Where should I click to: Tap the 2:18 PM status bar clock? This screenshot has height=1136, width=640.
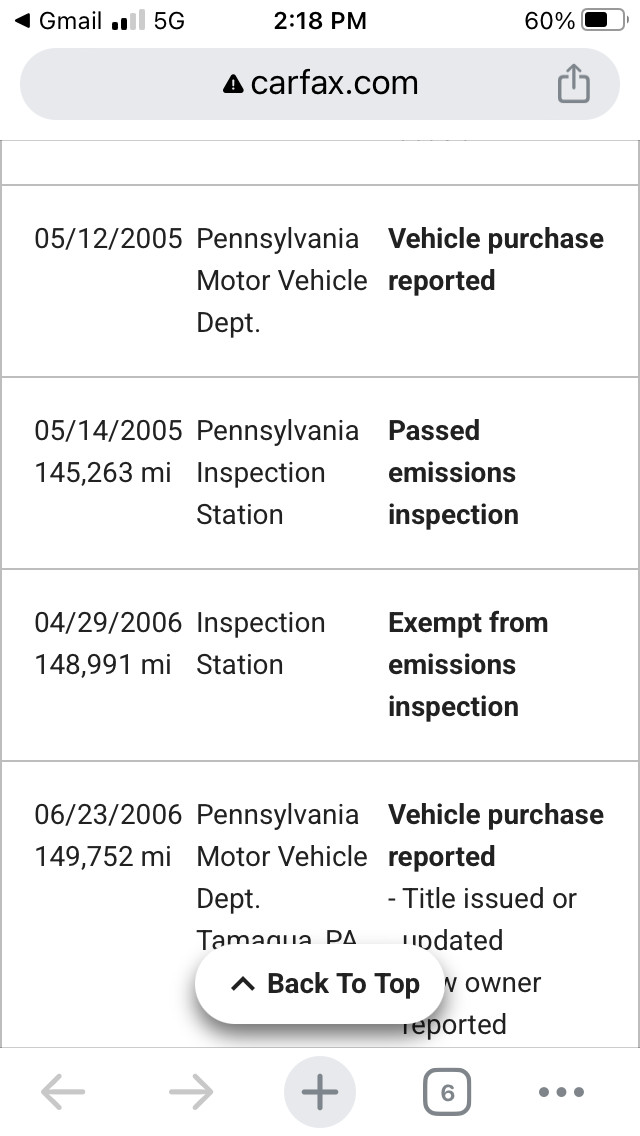320,20
